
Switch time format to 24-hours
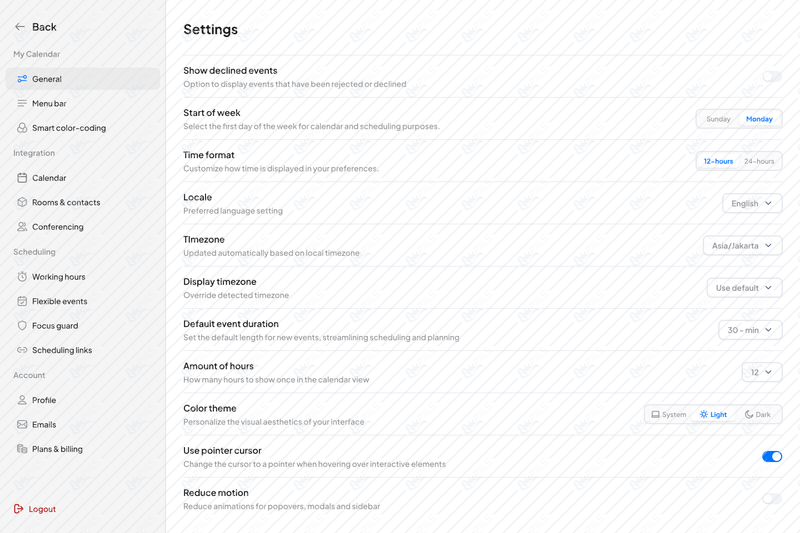(759, 162)
